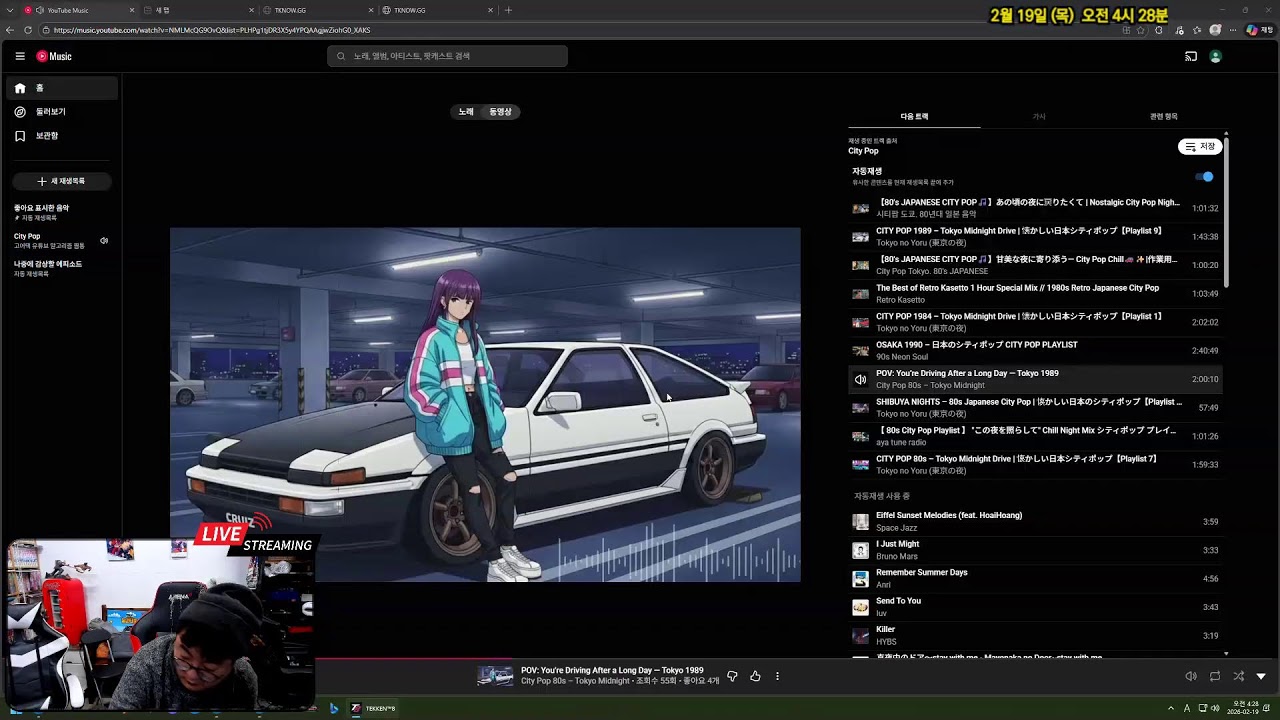Select the 다음 트랙 tab
The width and height of the screenshot is (1280, 720).
click(914, 117)
